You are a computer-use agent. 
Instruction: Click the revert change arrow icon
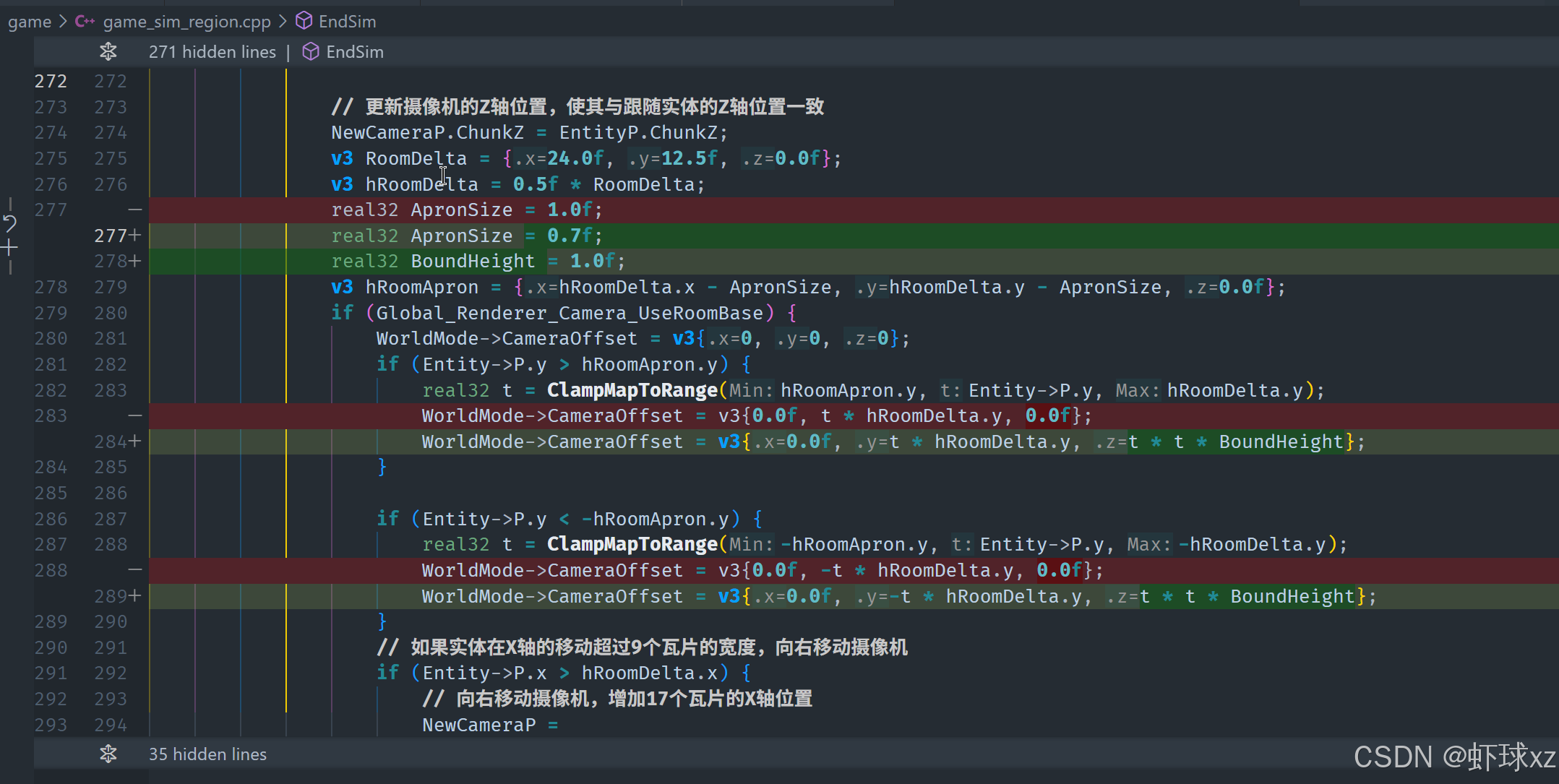coord(9,223)
